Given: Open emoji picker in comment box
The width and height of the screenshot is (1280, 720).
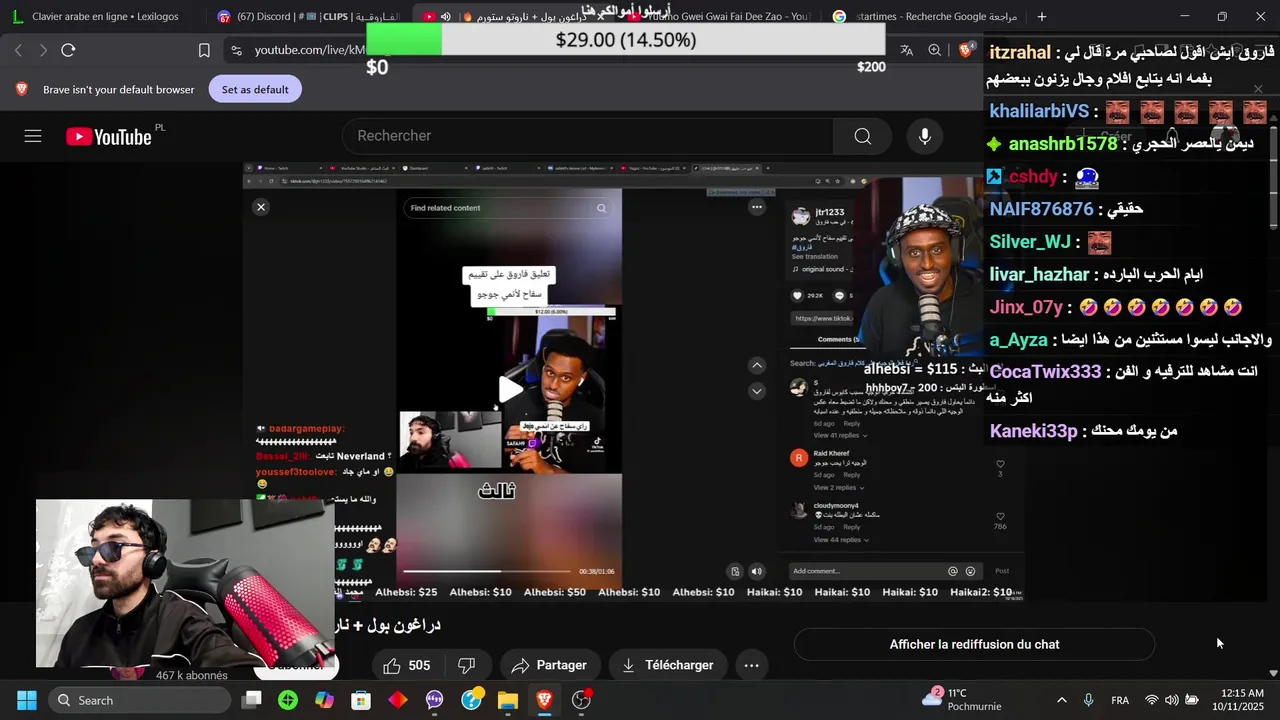Looking at the screenshot, I should [x=970, y=571].
